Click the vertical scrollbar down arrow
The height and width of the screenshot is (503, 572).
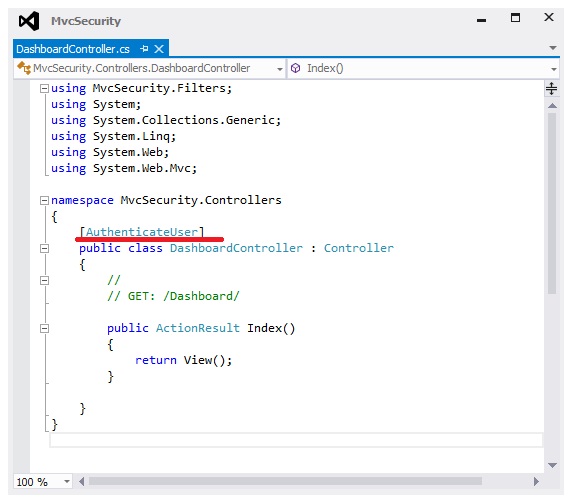pos(552,465)
